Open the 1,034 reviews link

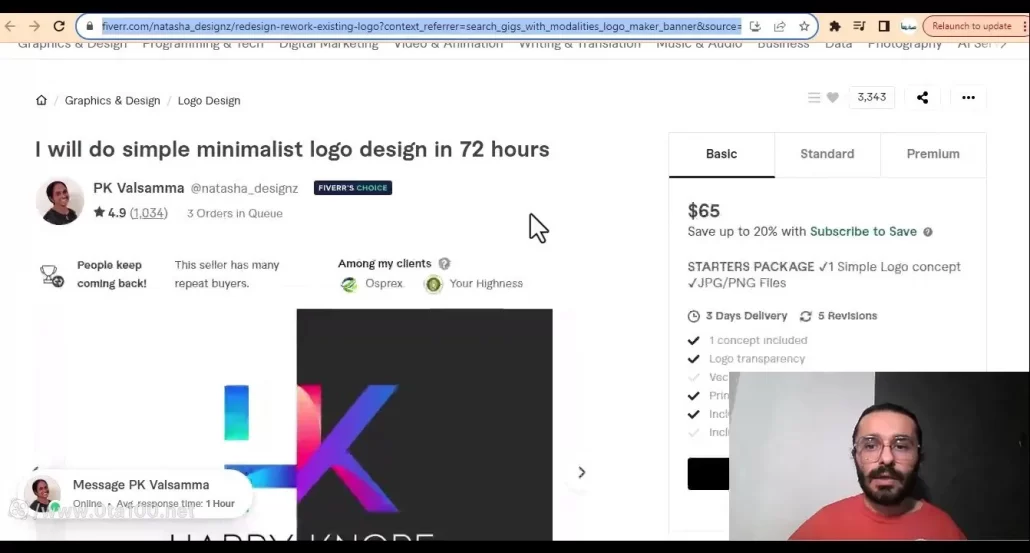click(x=149, y=213)
